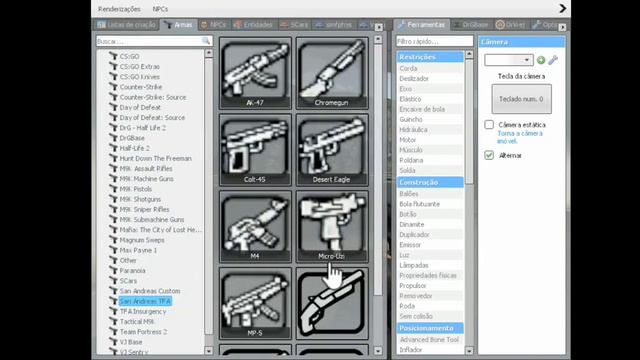Image resolution: width=640 pixels, height=360 pixels.
Task: Open M9K Sniper Rifles category
Action: tap(144, 209)
